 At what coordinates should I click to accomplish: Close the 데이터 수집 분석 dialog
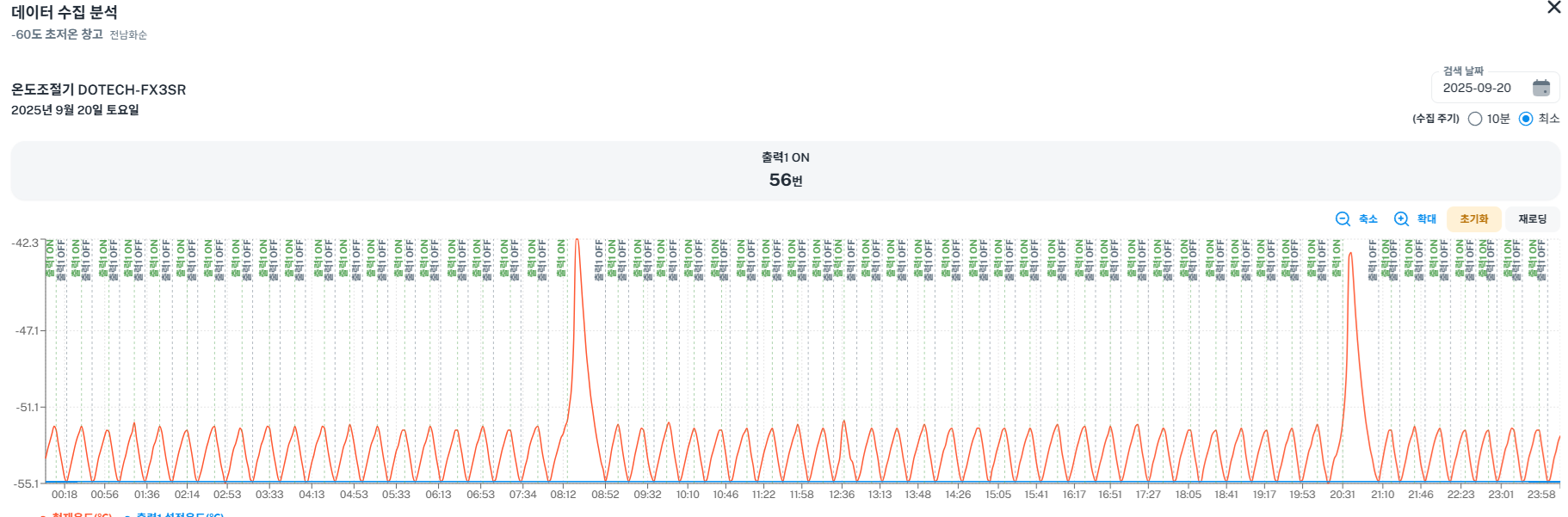coord(1553,8)
